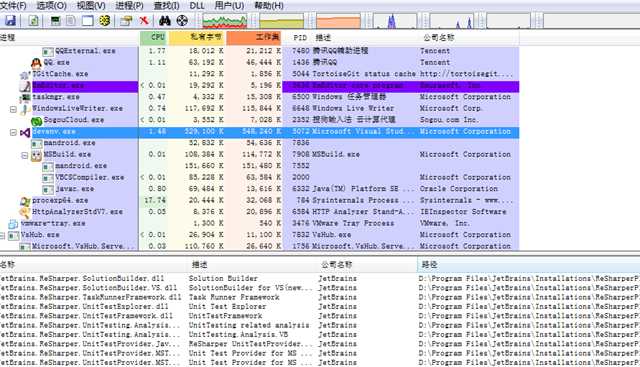This screenshot has width=640, height=367.
Task: Click the Visual Studio icon beside devenv.exe
Action: point(25,133)
